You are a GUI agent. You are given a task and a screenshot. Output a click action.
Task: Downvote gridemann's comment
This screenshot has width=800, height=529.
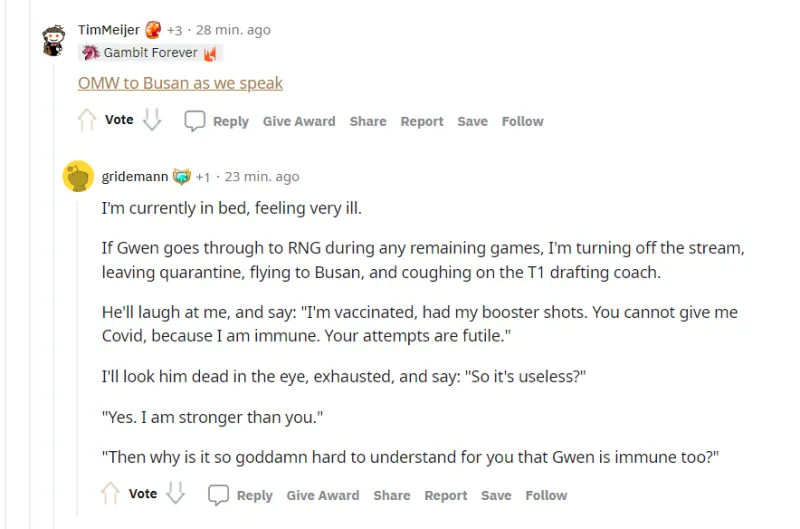tap(176, 494)
